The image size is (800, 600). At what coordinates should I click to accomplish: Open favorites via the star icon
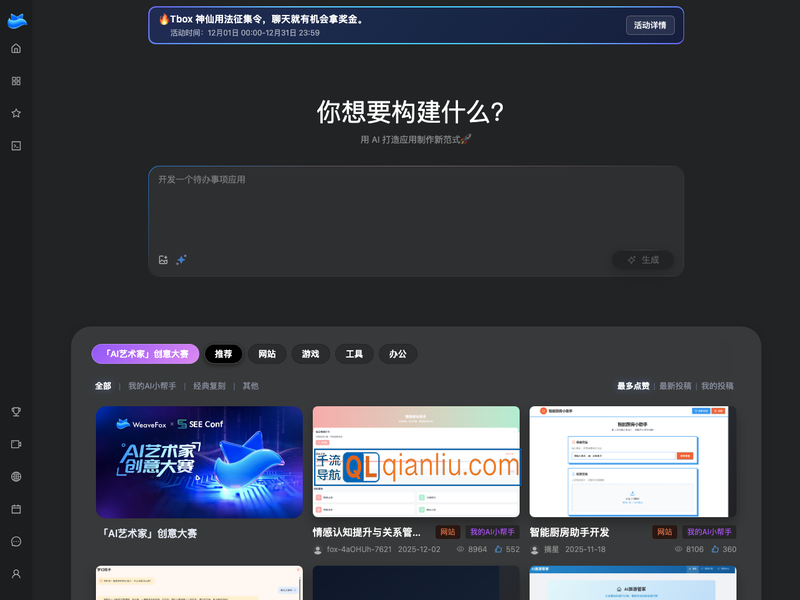16,113
